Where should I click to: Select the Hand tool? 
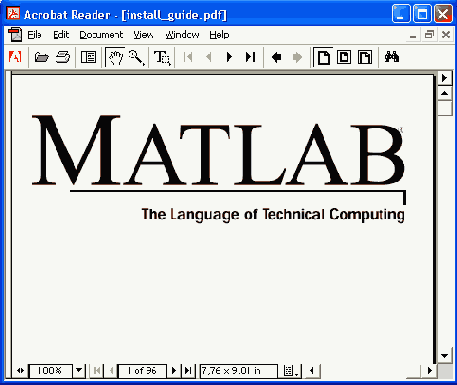pyautogui.click(x=115, y=57)
